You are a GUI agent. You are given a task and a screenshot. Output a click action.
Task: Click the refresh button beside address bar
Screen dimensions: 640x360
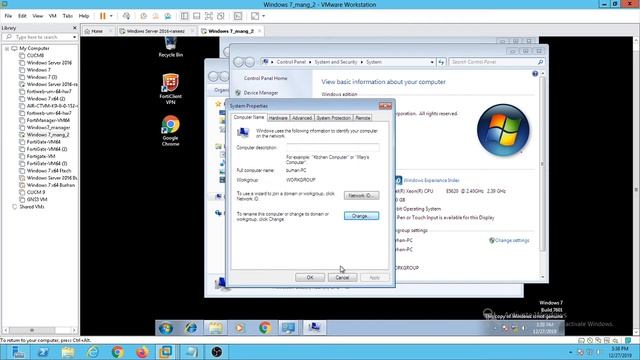click(x=441, y=62)
